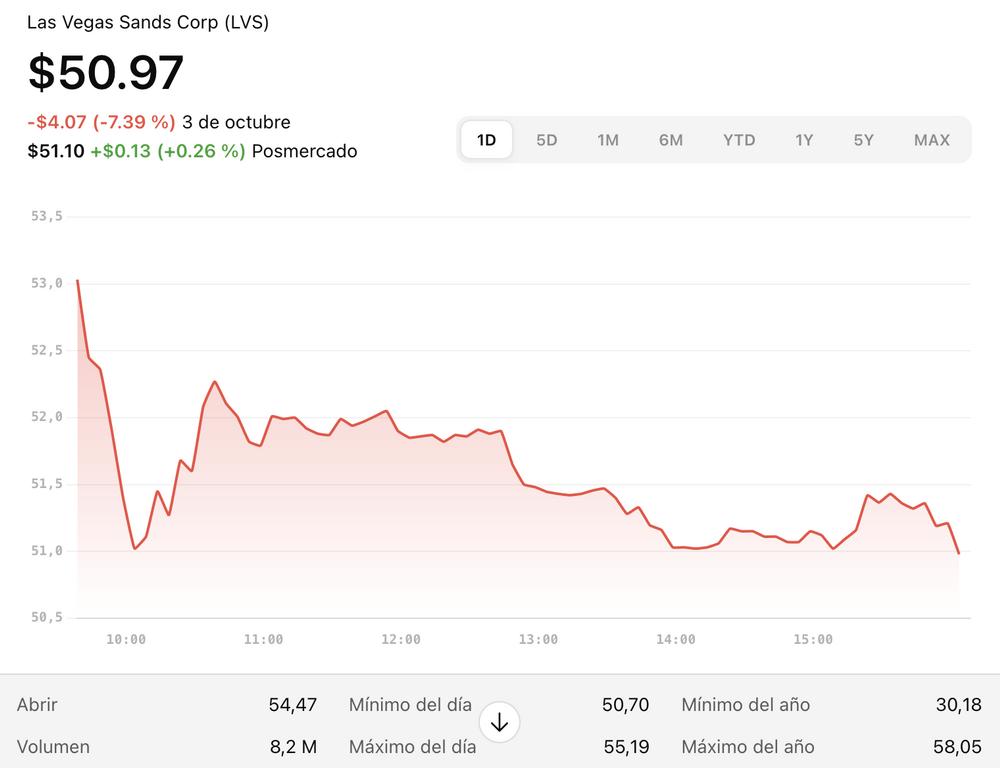This screenshot has height=768, width=1000.
Task: Click the Mínimo del día value
Action: tap(625, 705)
